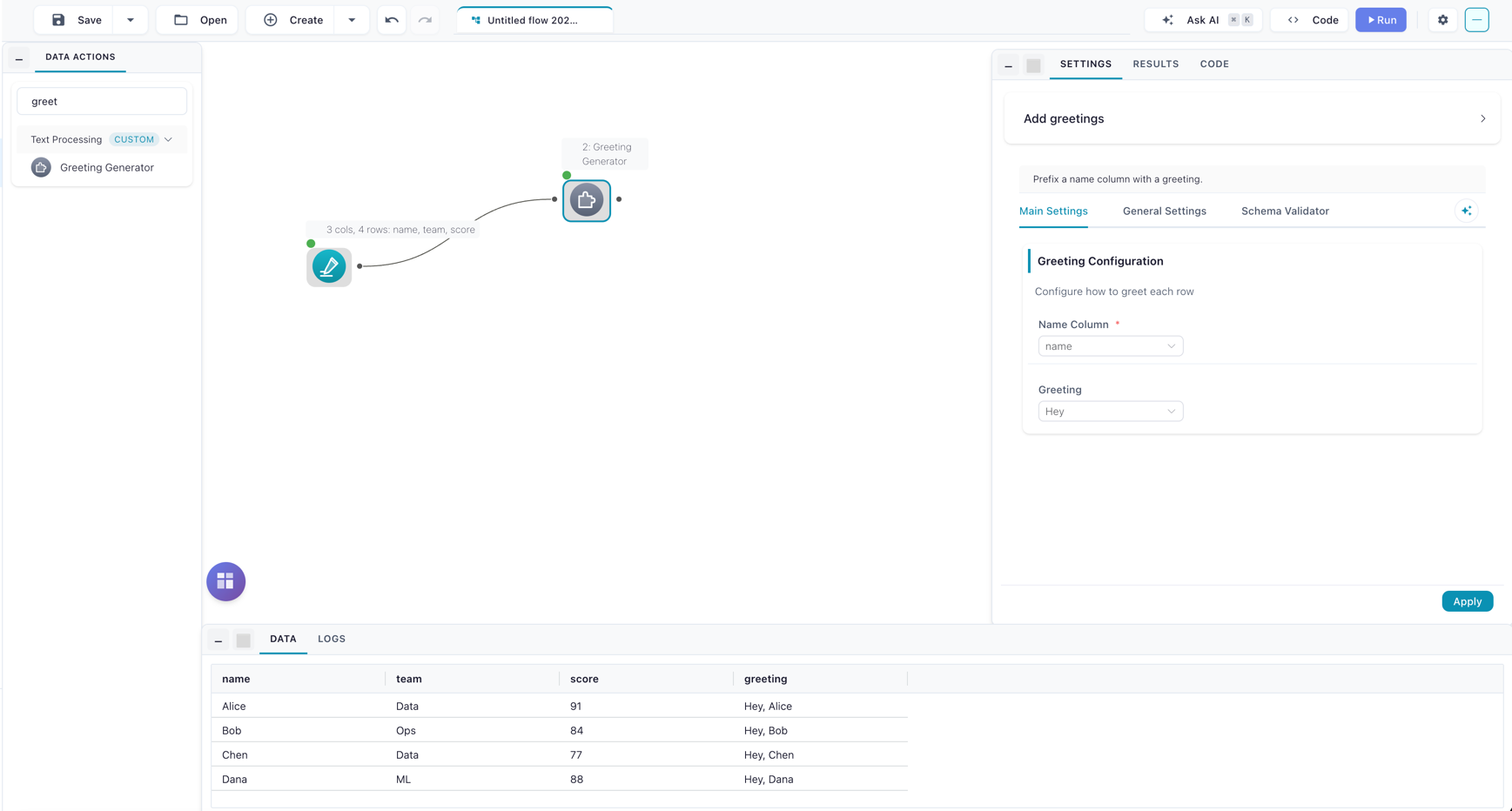Open the Name Column dropdown

point(1110,346)
